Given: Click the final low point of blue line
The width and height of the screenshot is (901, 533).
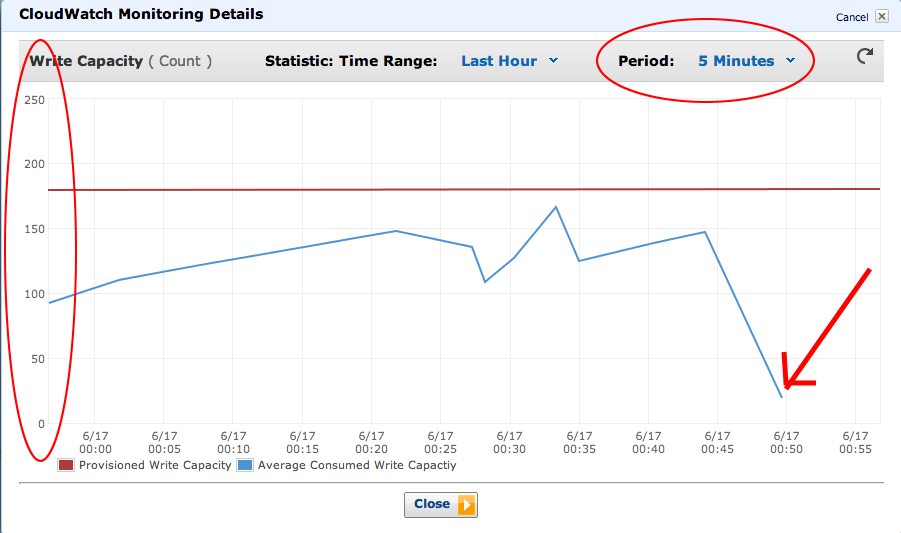Looking at the screenshot, I should (x=781, y=397).
